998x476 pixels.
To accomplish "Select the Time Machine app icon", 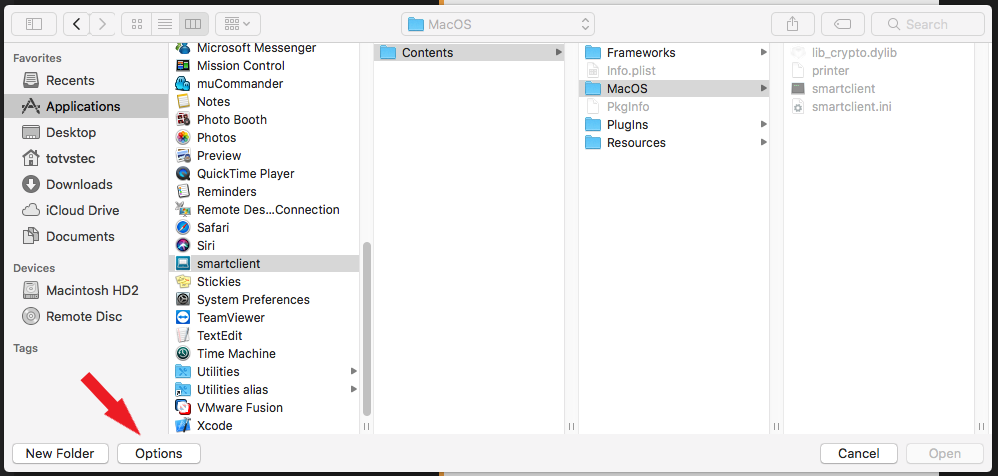I will [183, 353].
